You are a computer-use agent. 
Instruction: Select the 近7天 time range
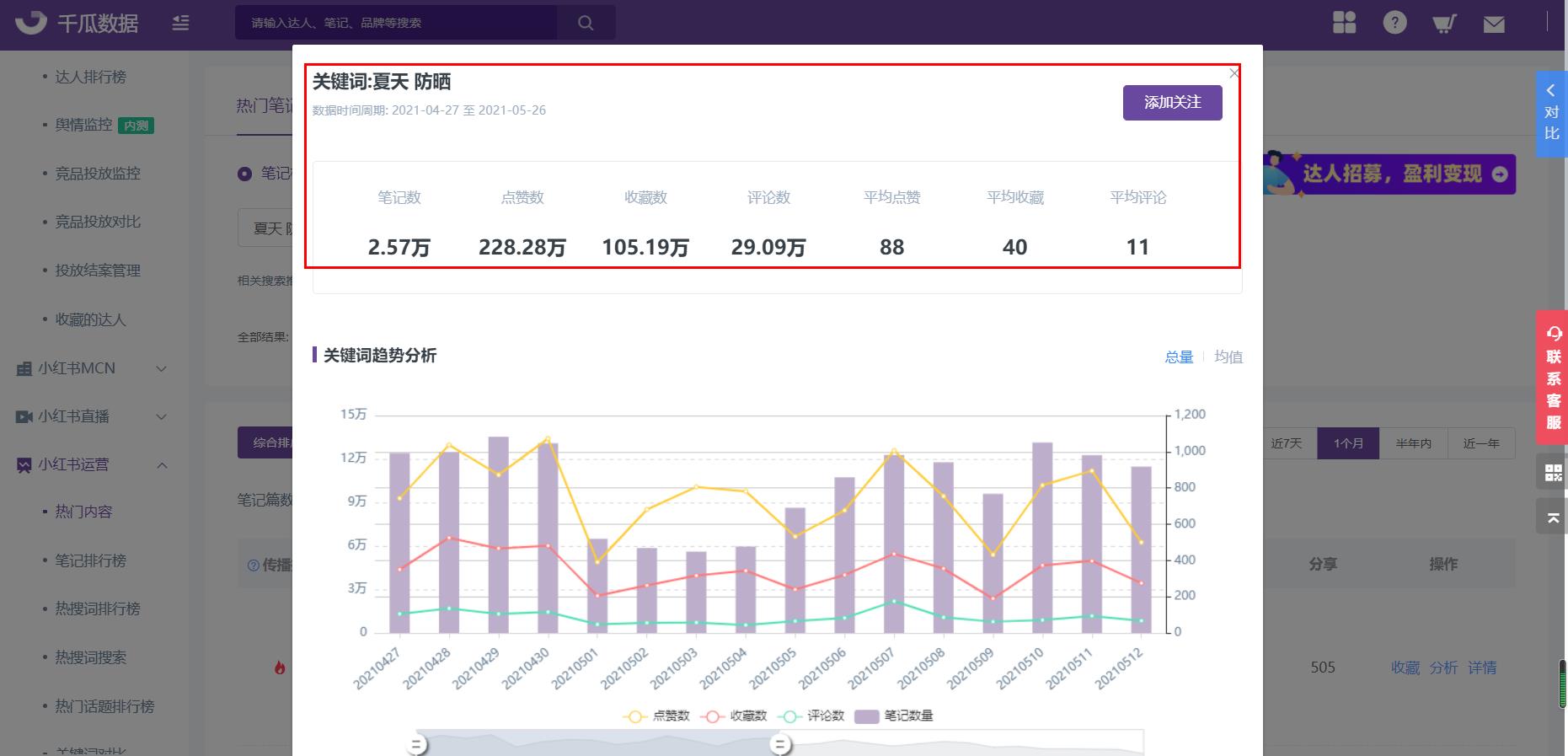(1286, 443)
